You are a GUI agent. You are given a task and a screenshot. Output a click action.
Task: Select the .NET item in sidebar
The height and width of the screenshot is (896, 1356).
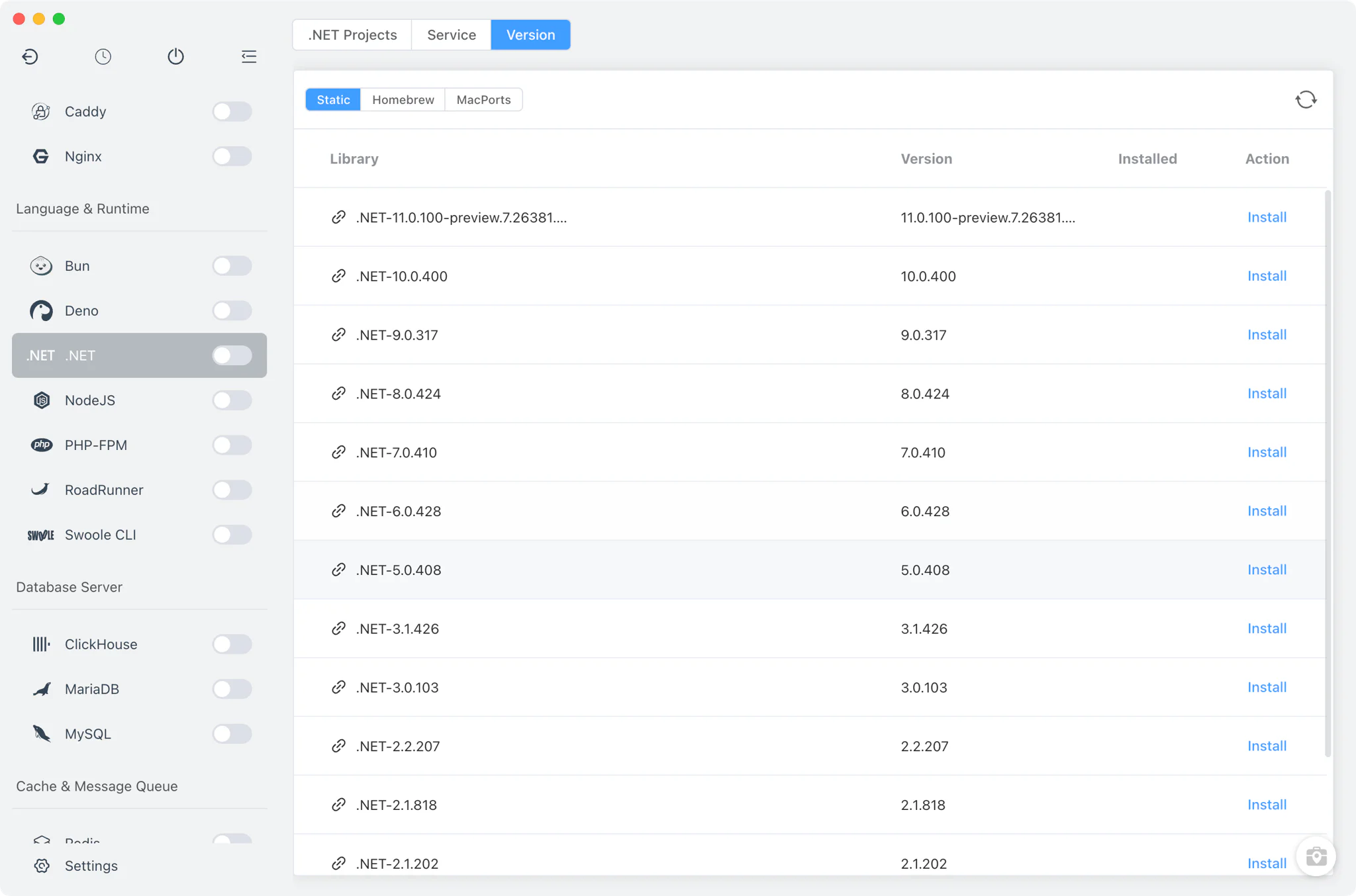point(139,355)
